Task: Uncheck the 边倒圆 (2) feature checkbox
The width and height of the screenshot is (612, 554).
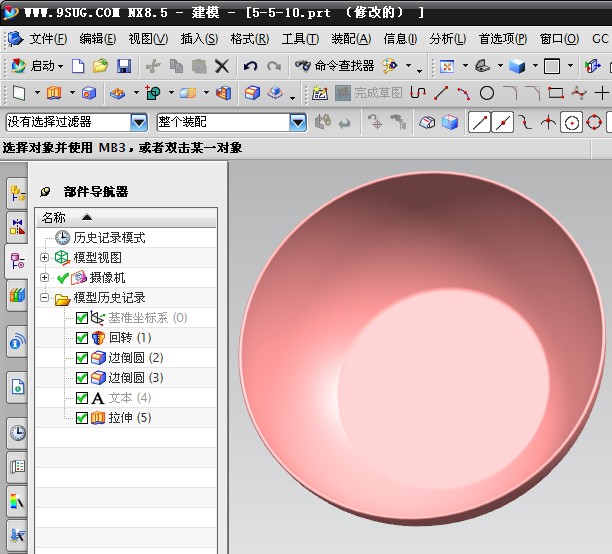Action: pos(82,358)
